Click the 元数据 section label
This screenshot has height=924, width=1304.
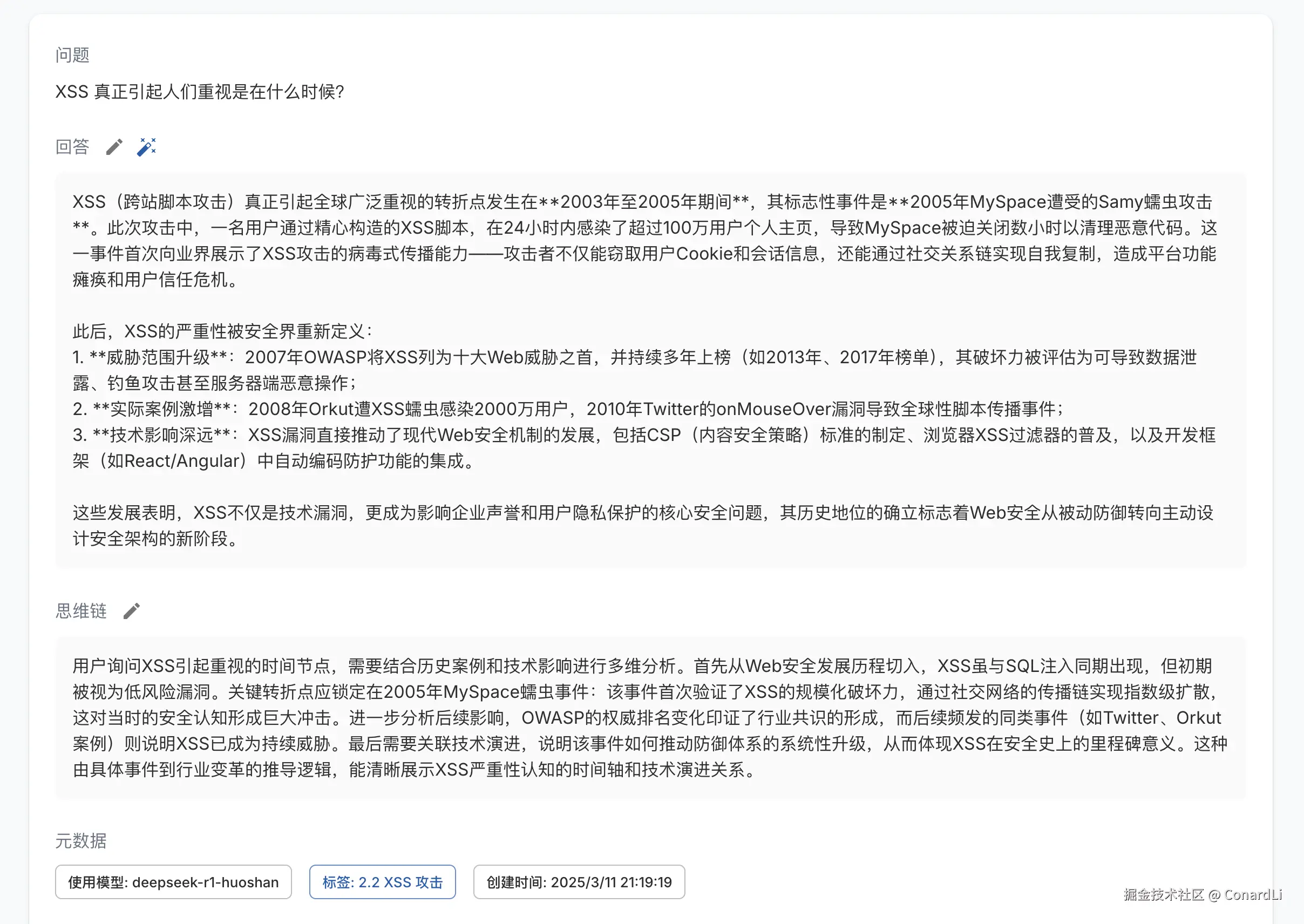pos(81,840)
